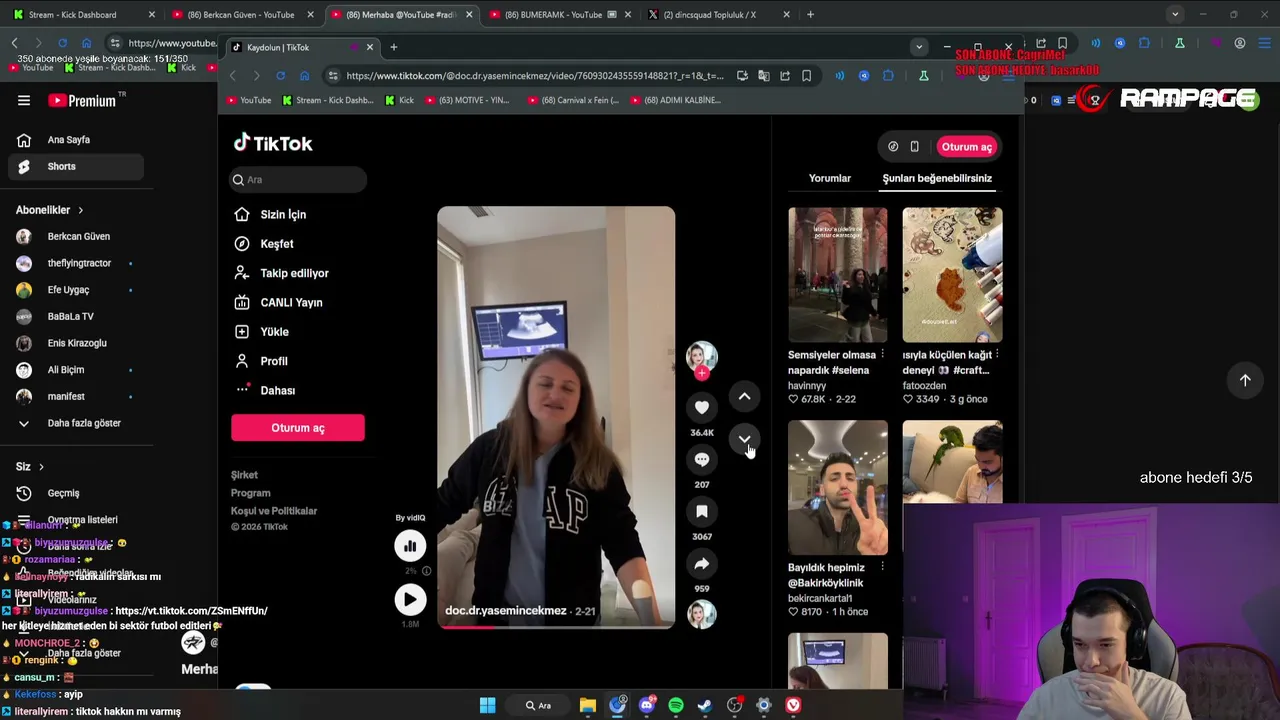1280x720 pixels.
Task: Click the red Oturum aç sidebar button
Action: 298,428
